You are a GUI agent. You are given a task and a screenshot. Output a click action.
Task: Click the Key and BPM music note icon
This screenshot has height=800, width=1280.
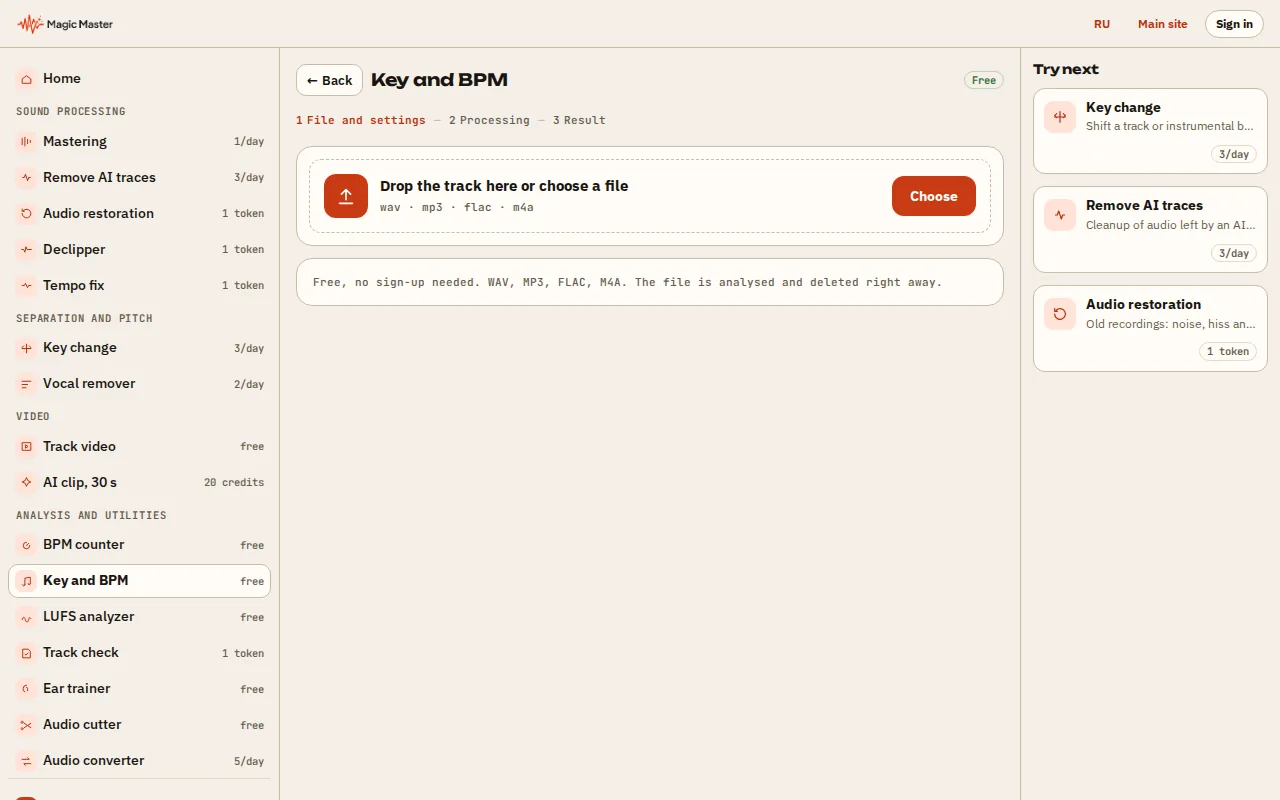pyautogui.click(x=26, y=581)
